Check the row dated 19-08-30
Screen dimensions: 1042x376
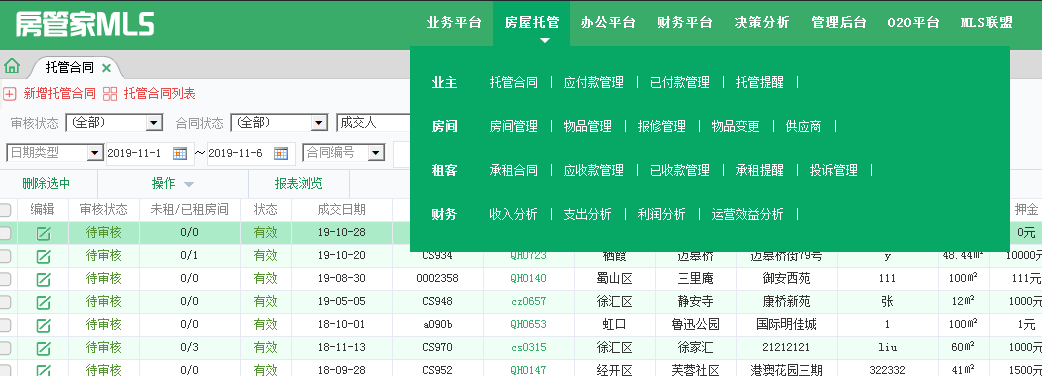pos(5,279)
